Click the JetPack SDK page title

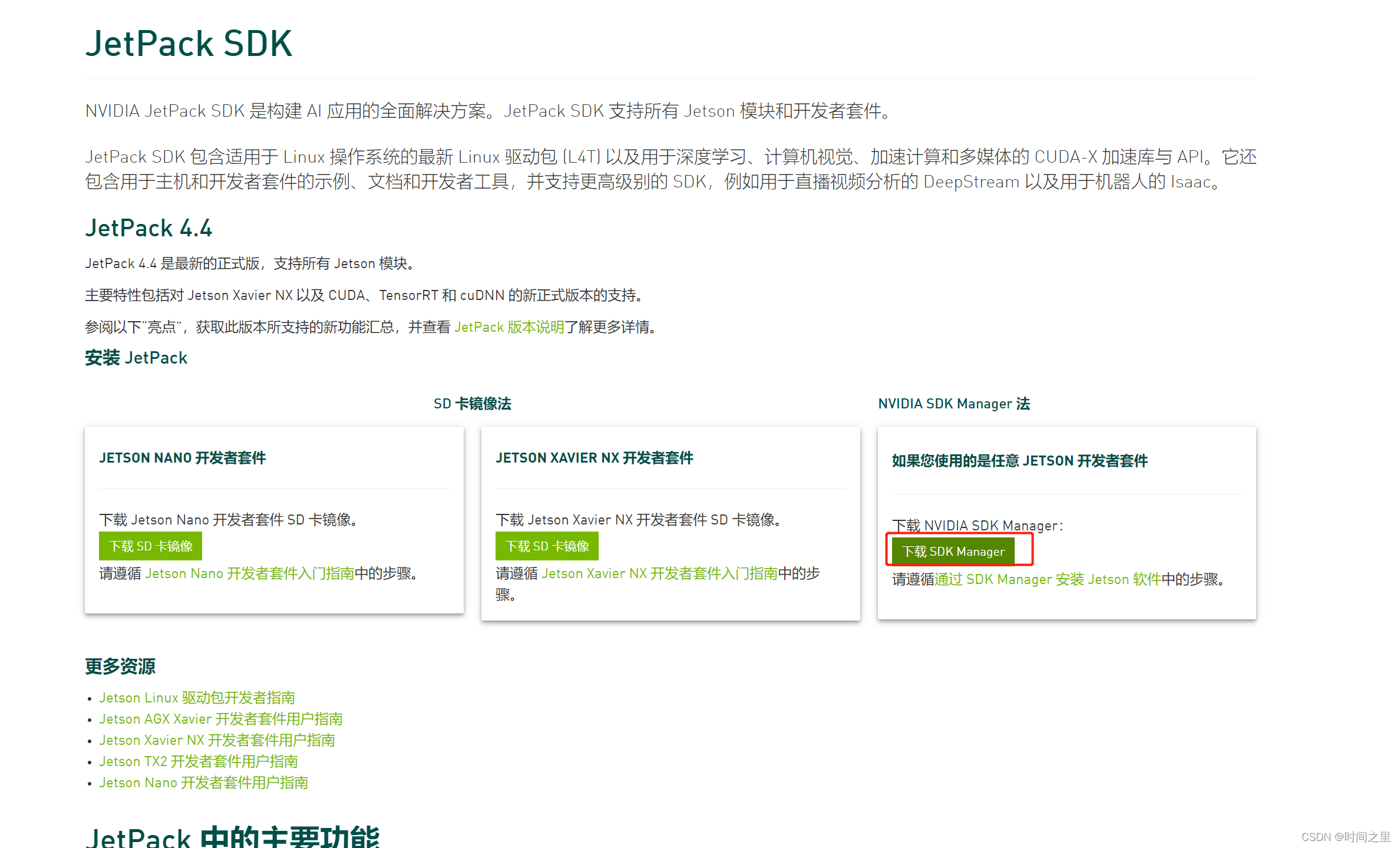pyautogui.click(x=189, y=44)
